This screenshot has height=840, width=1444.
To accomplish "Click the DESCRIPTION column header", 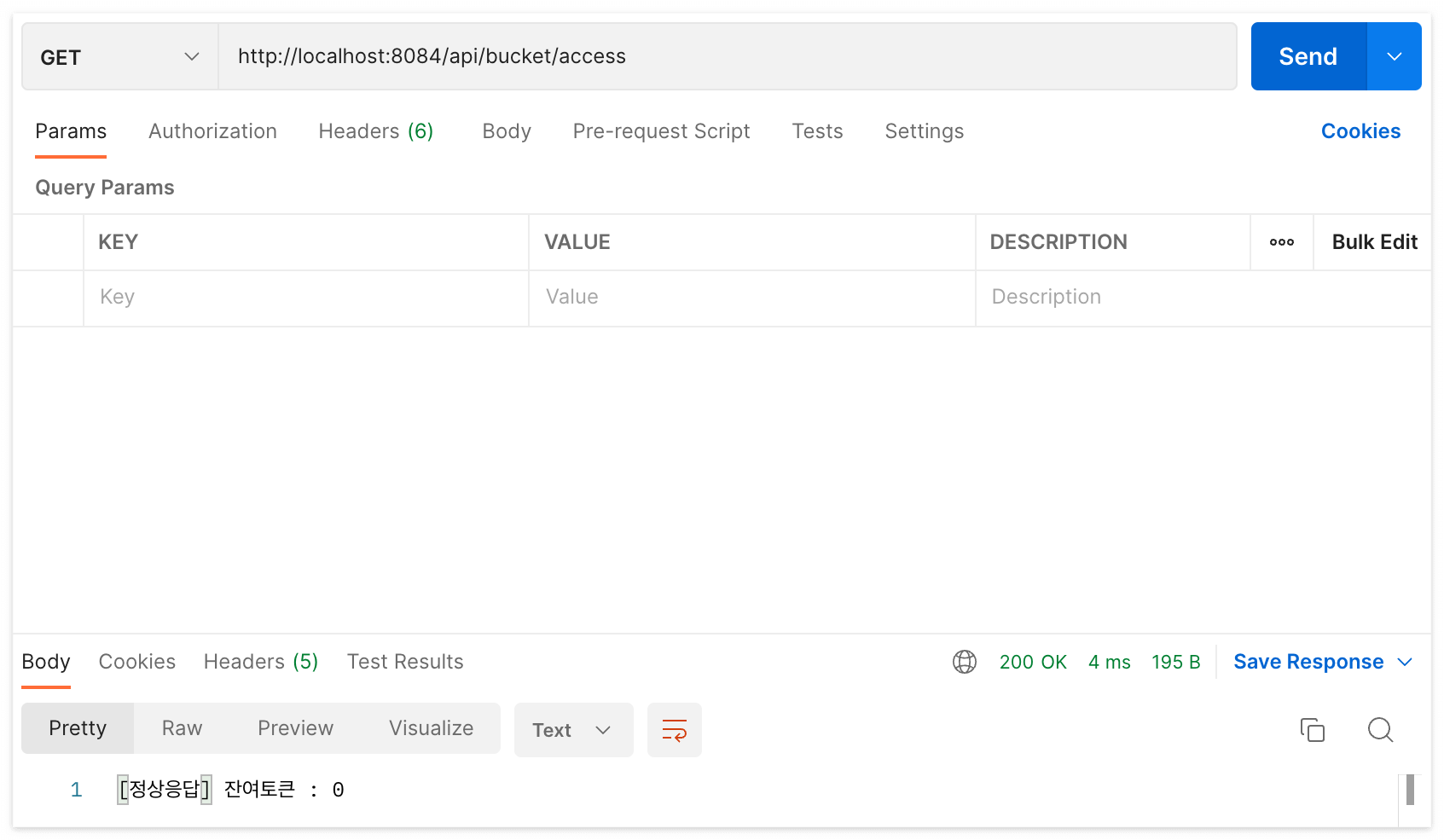I will 1058,242.
